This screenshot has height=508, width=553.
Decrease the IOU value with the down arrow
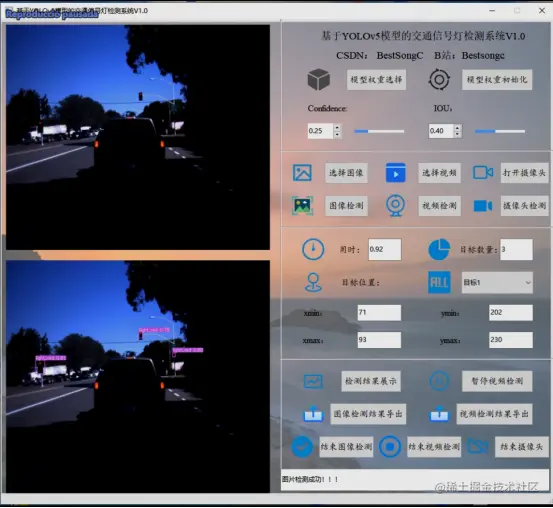457,134
